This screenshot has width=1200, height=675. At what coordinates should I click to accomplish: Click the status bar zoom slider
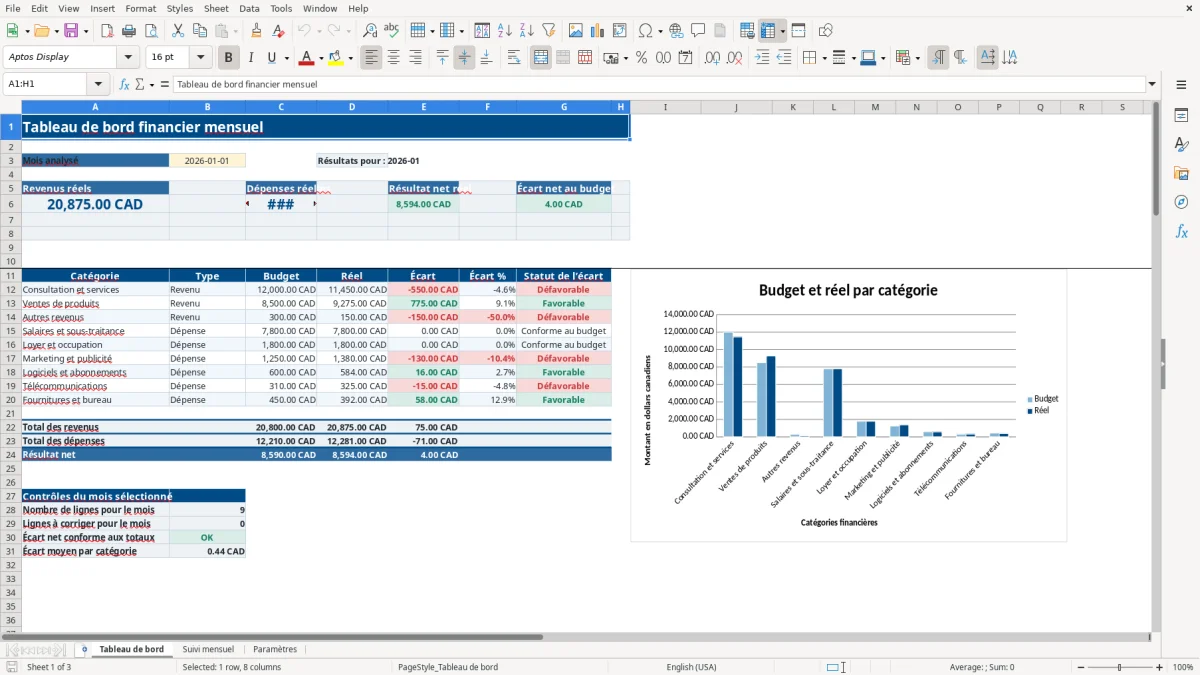click(1119, 667)
